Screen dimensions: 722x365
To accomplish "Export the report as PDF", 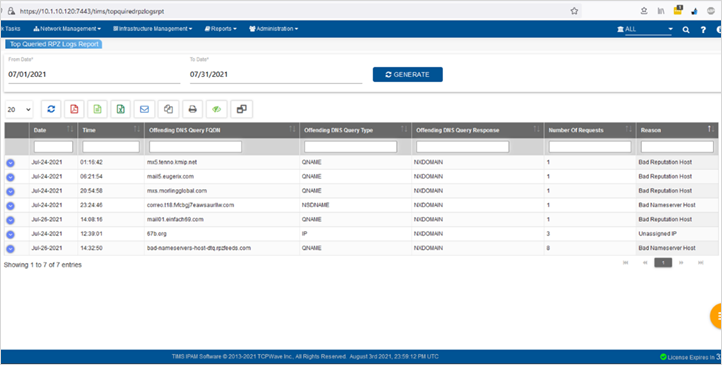I will click(74, 109).
